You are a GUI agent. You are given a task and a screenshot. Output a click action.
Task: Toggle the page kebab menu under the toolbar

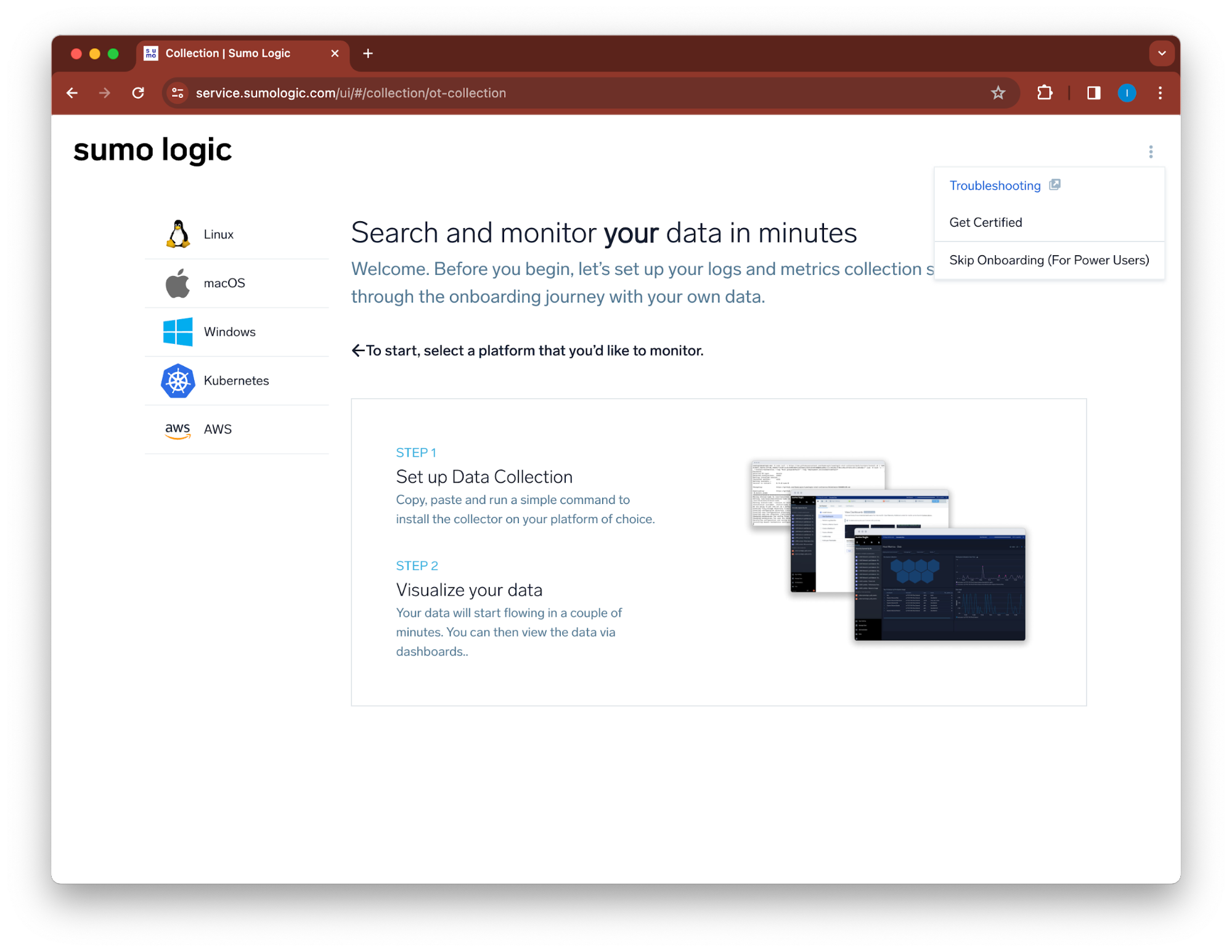click(x=1150, y=152)
